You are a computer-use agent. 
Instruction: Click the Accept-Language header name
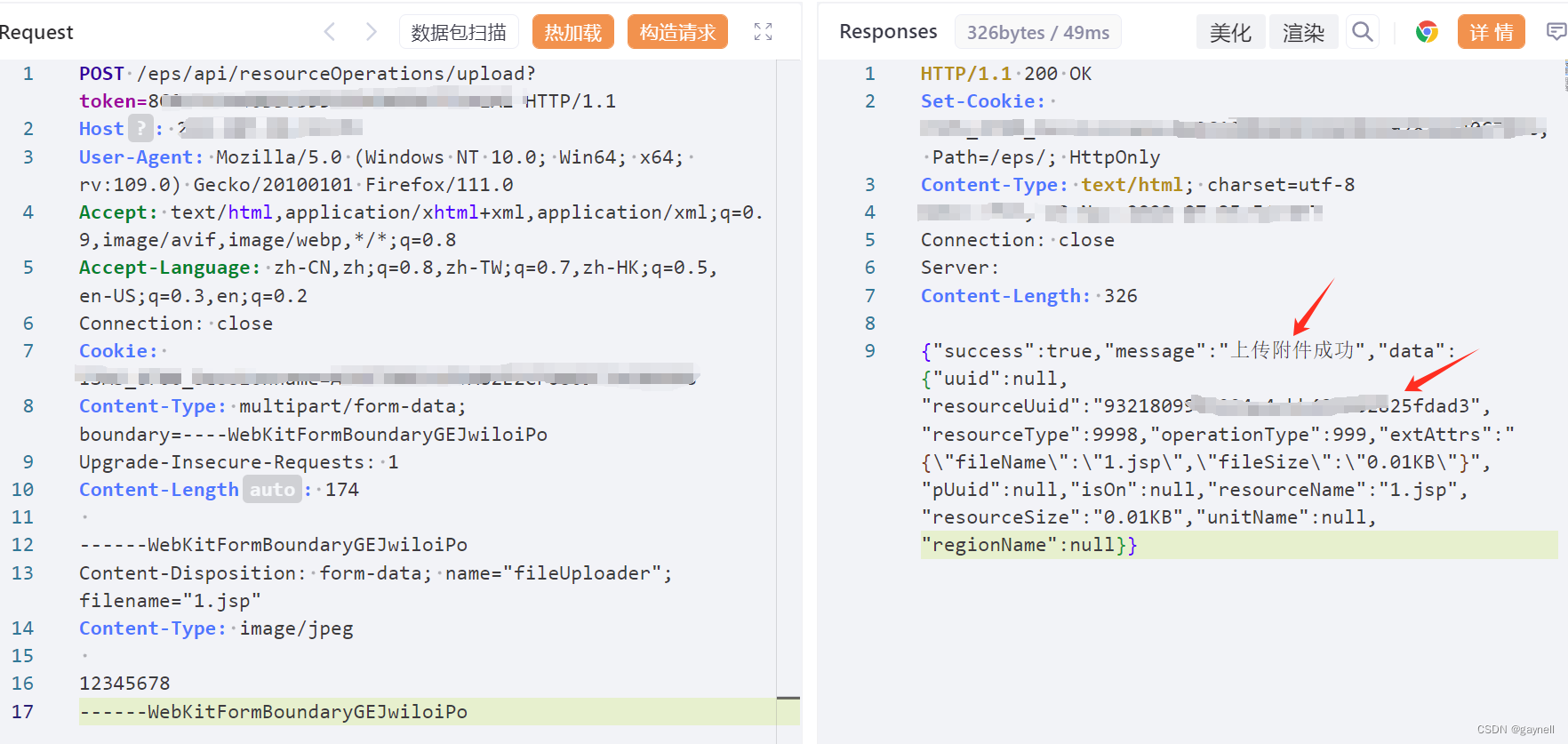[x=169, y=268]
